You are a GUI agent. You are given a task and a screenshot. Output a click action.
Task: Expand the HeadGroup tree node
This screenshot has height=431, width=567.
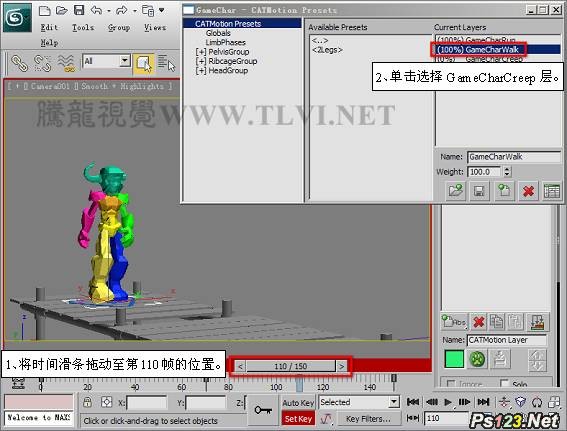coord(201,71)
